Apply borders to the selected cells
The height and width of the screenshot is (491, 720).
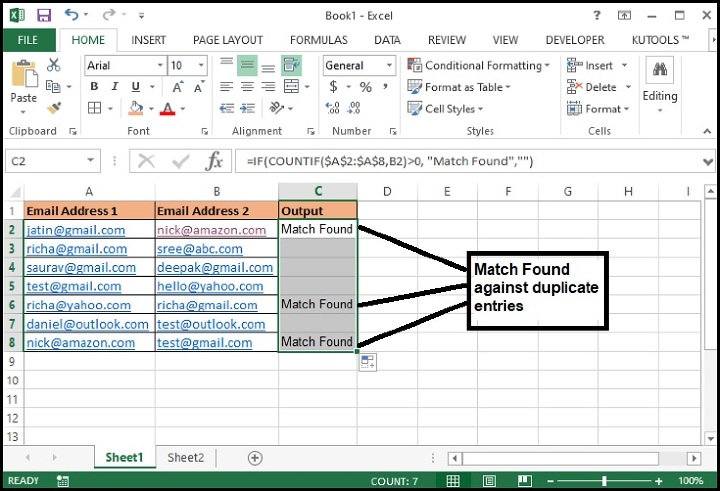[x=95, y=108]
